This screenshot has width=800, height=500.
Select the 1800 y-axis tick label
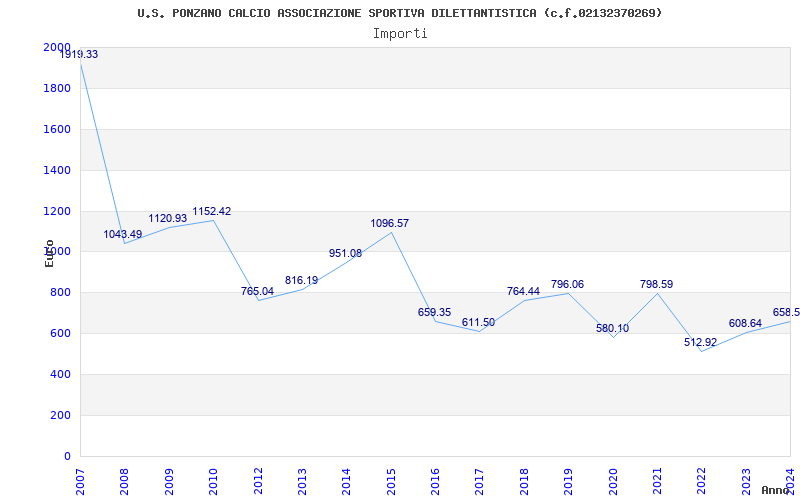click(x=57, y=88)
